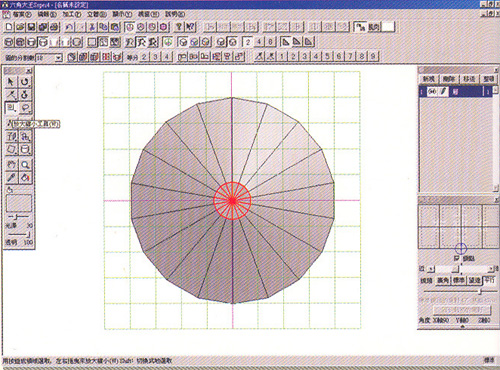Select the rotate tool in toolbox
The image size is (500, 370).
25,82
